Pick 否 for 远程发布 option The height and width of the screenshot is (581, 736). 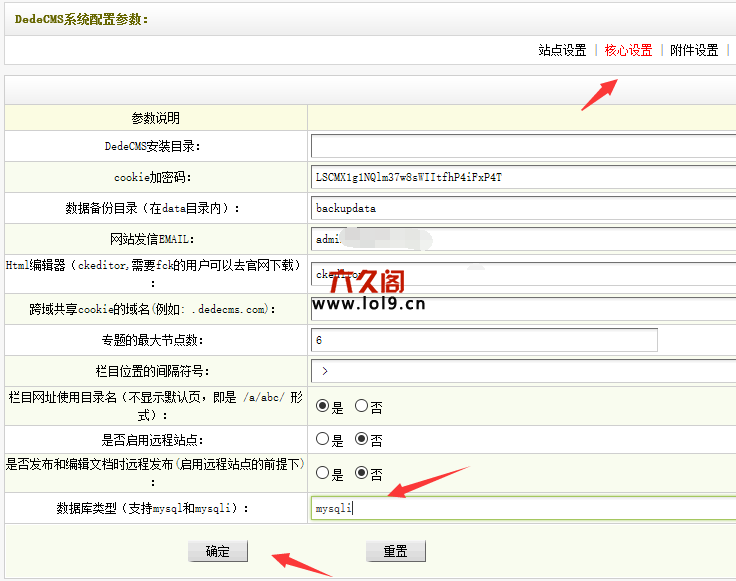pos(362,473)
